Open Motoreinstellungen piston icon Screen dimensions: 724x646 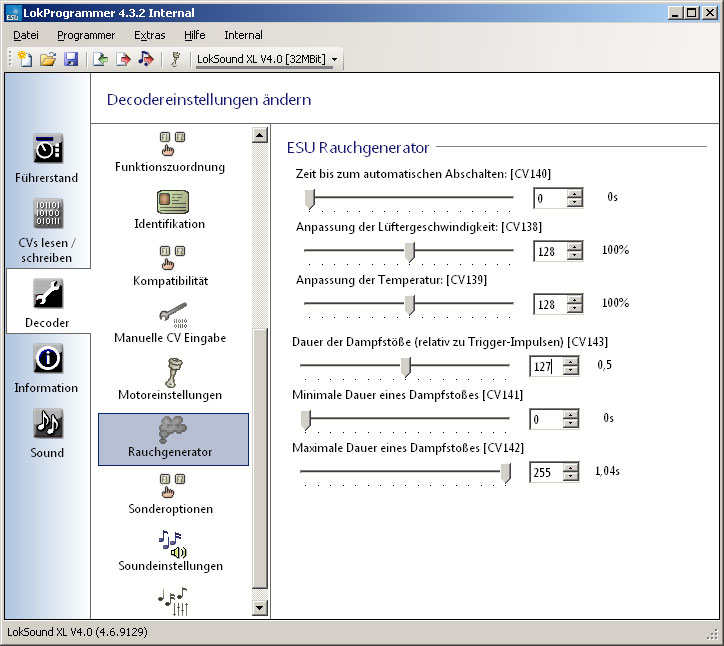point(173,372)
